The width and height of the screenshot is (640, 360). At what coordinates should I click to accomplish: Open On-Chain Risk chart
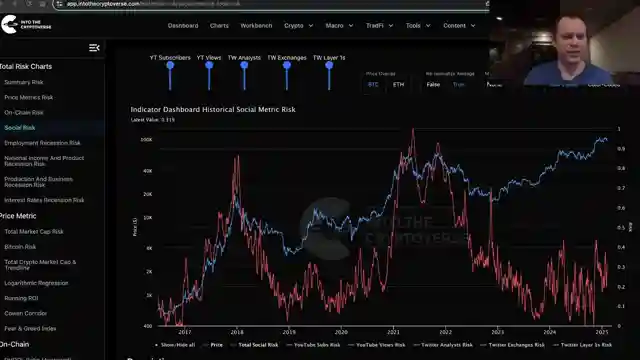pyautogui.click(x=24, y=112)
